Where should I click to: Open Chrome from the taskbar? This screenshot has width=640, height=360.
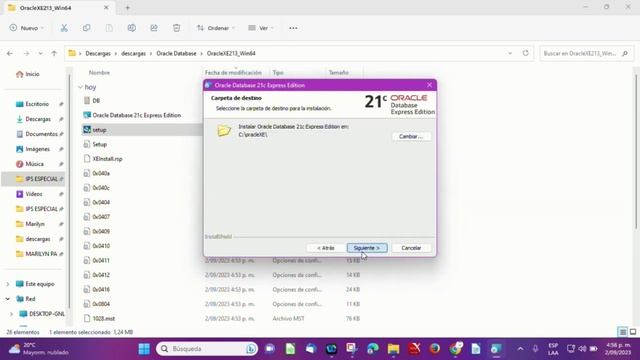455,349
